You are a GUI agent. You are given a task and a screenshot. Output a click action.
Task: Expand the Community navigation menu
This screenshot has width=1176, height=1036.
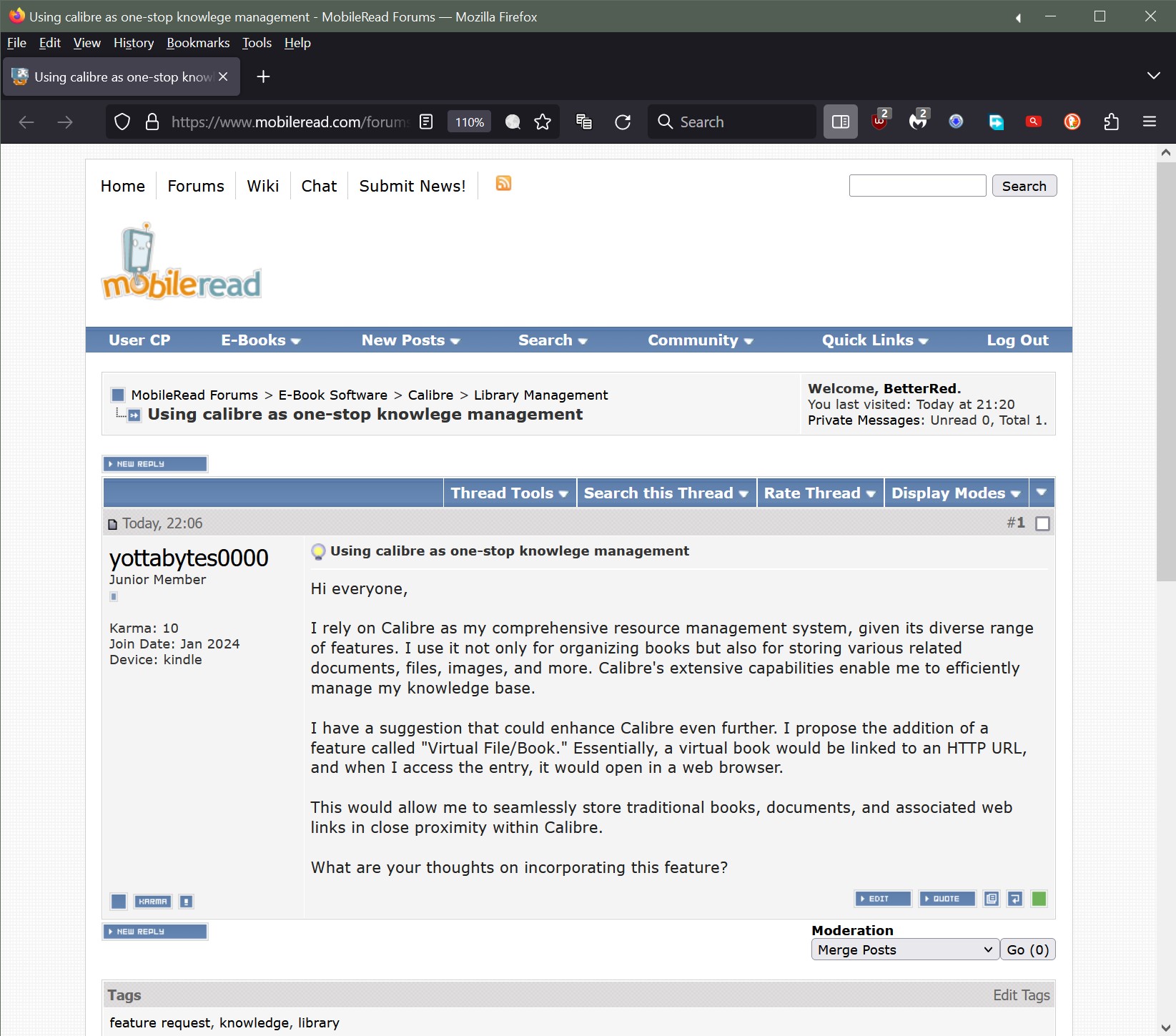pyautogui.click(x=701, y=340)
